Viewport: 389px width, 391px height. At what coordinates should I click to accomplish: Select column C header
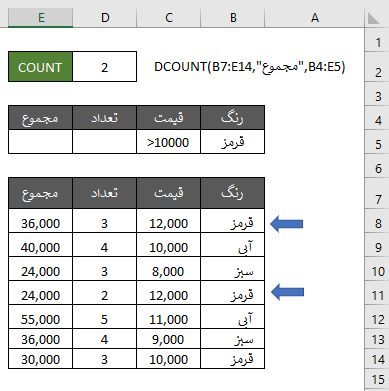point(169,18)
